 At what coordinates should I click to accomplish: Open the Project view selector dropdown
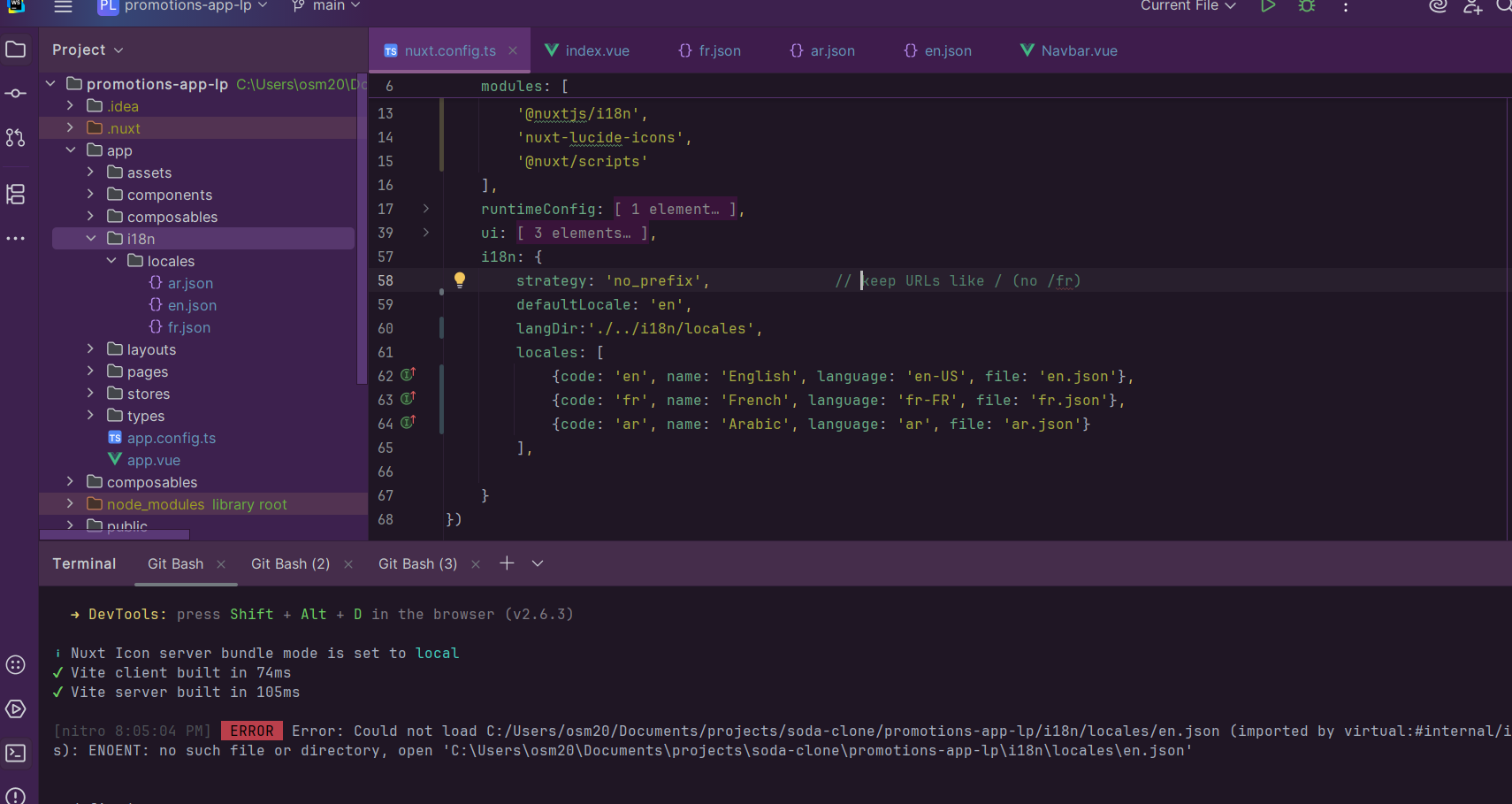tap(88, 50)
